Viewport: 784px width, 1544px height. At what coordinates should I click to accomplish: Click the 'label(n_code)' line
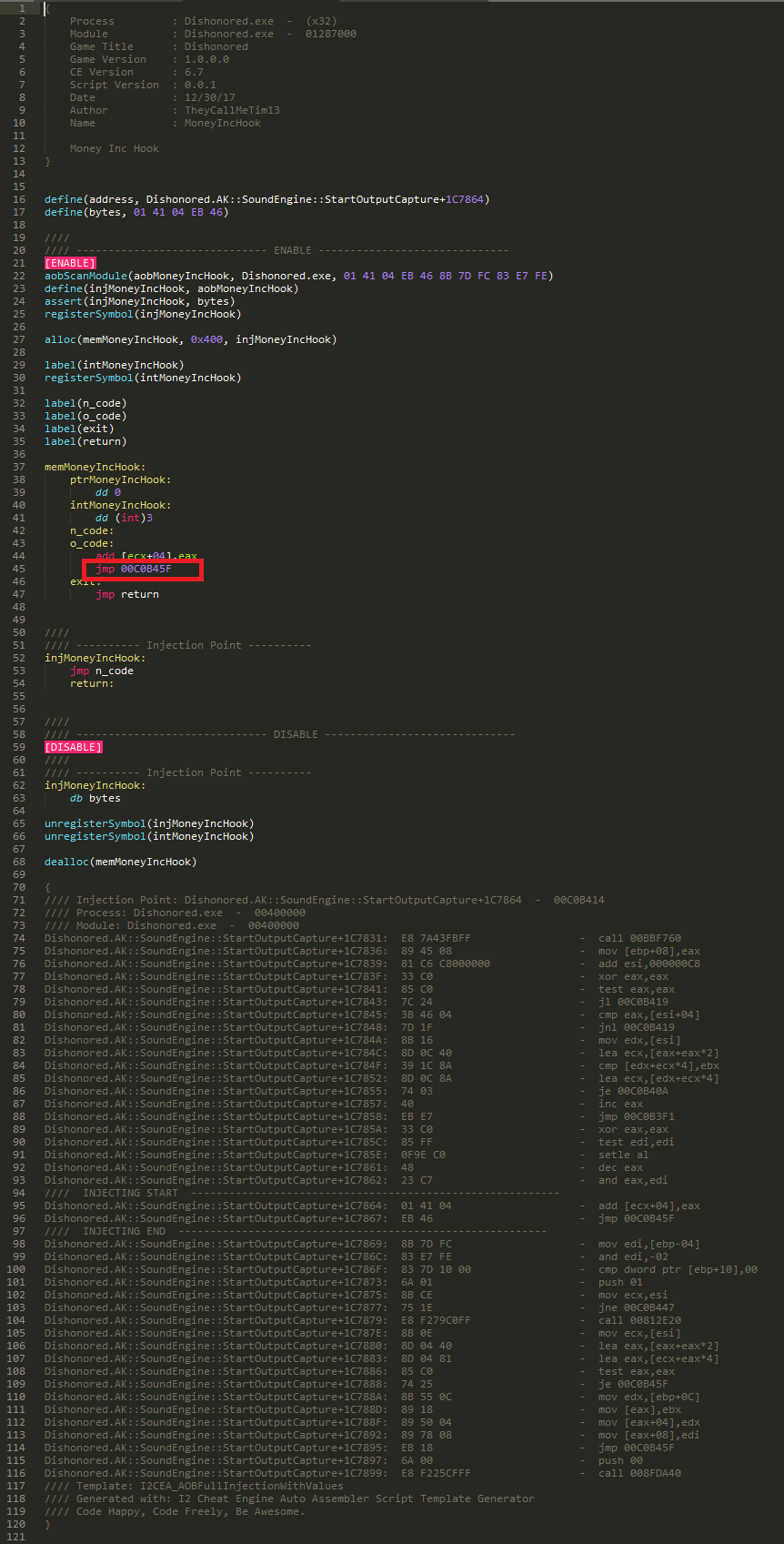click(85, 403)
